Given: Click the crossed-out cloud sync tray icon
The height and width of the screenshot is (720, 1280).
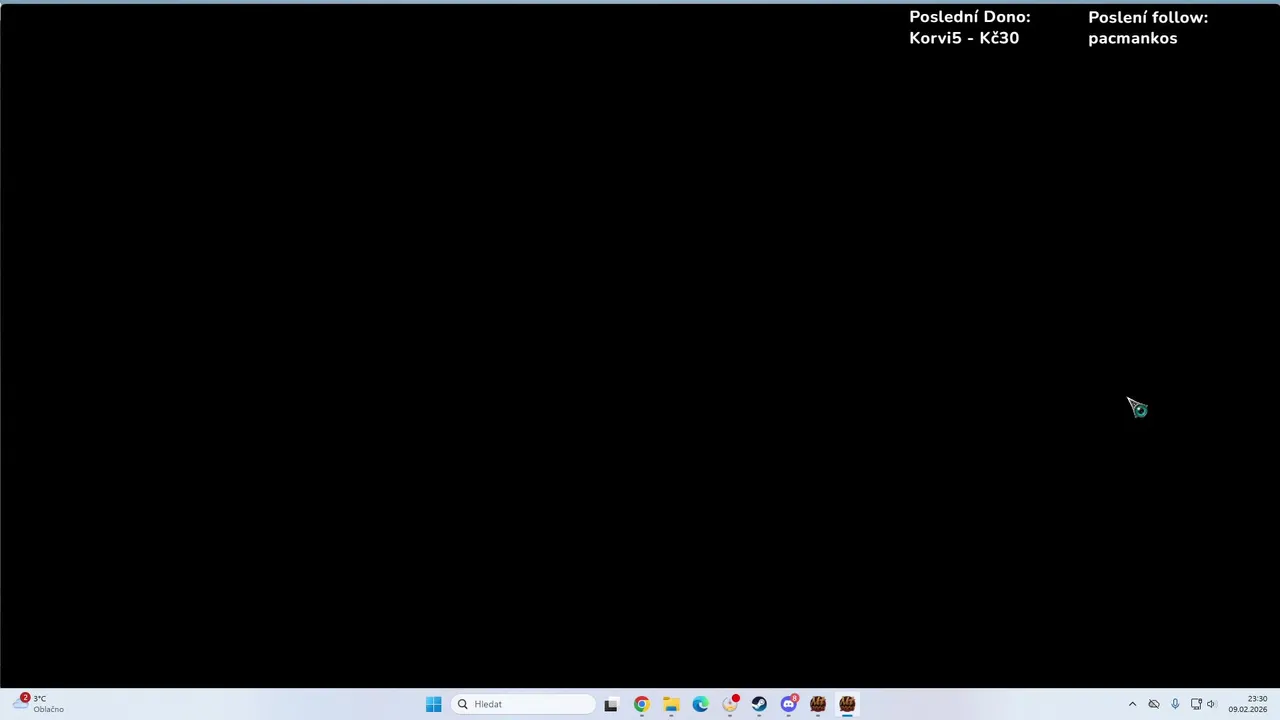Looking at the screenshot, I should pyautogui.click(x=1154, y=704).
